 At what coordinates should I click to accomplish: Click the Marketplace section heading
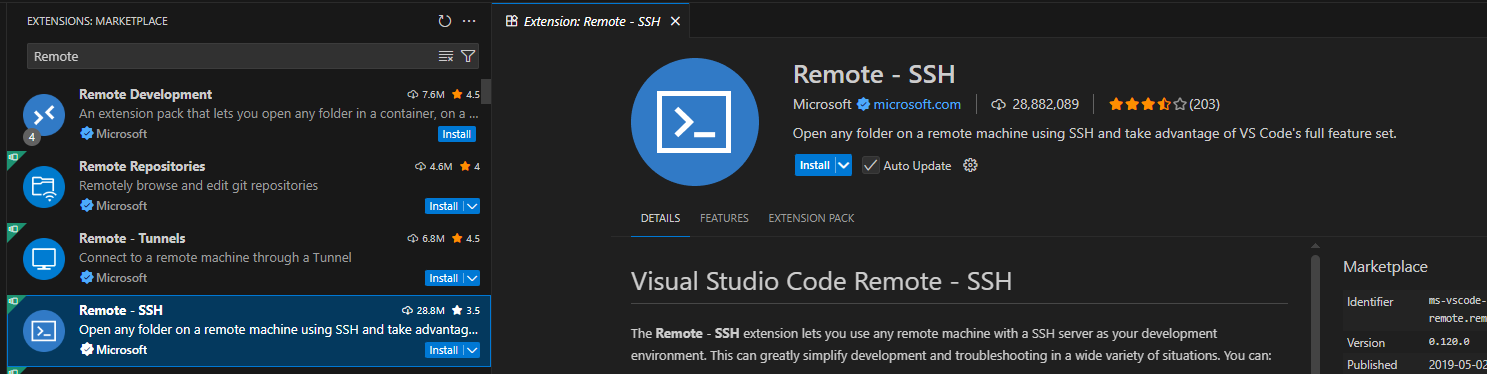(x=1385, y=267)
